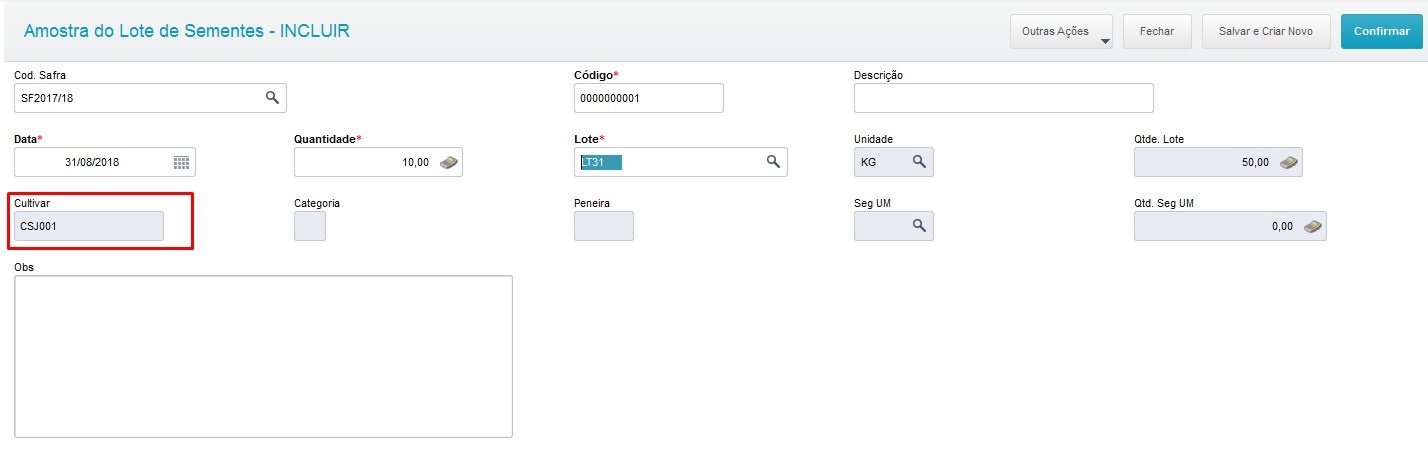
Task: Open the Seg UM lookup magnifier
Action: tap(919, 226)
